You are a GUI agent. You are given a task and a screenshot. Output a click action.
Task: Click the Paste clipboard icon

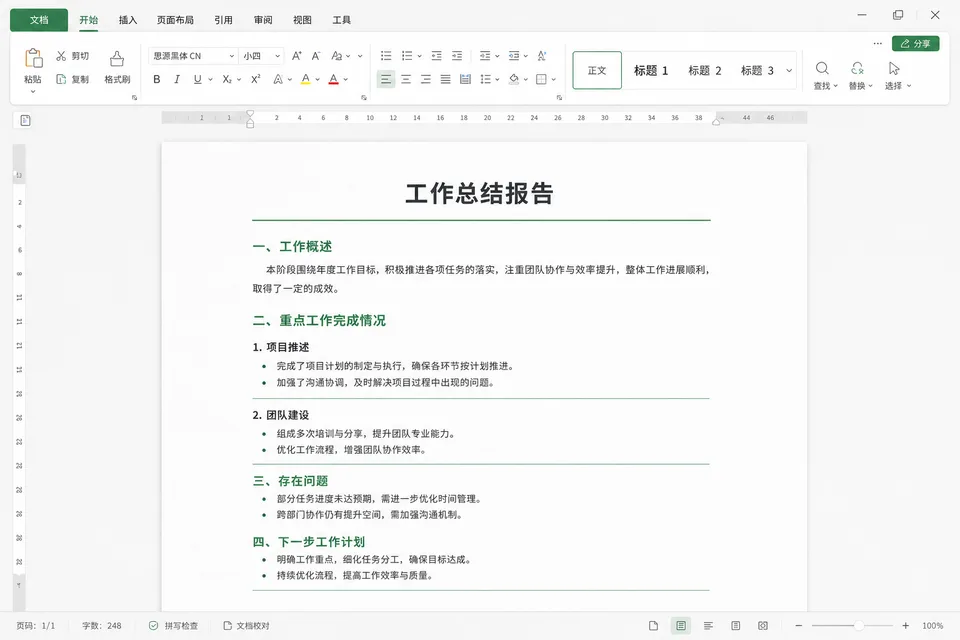pyautogui.click(x=33, y=58)
